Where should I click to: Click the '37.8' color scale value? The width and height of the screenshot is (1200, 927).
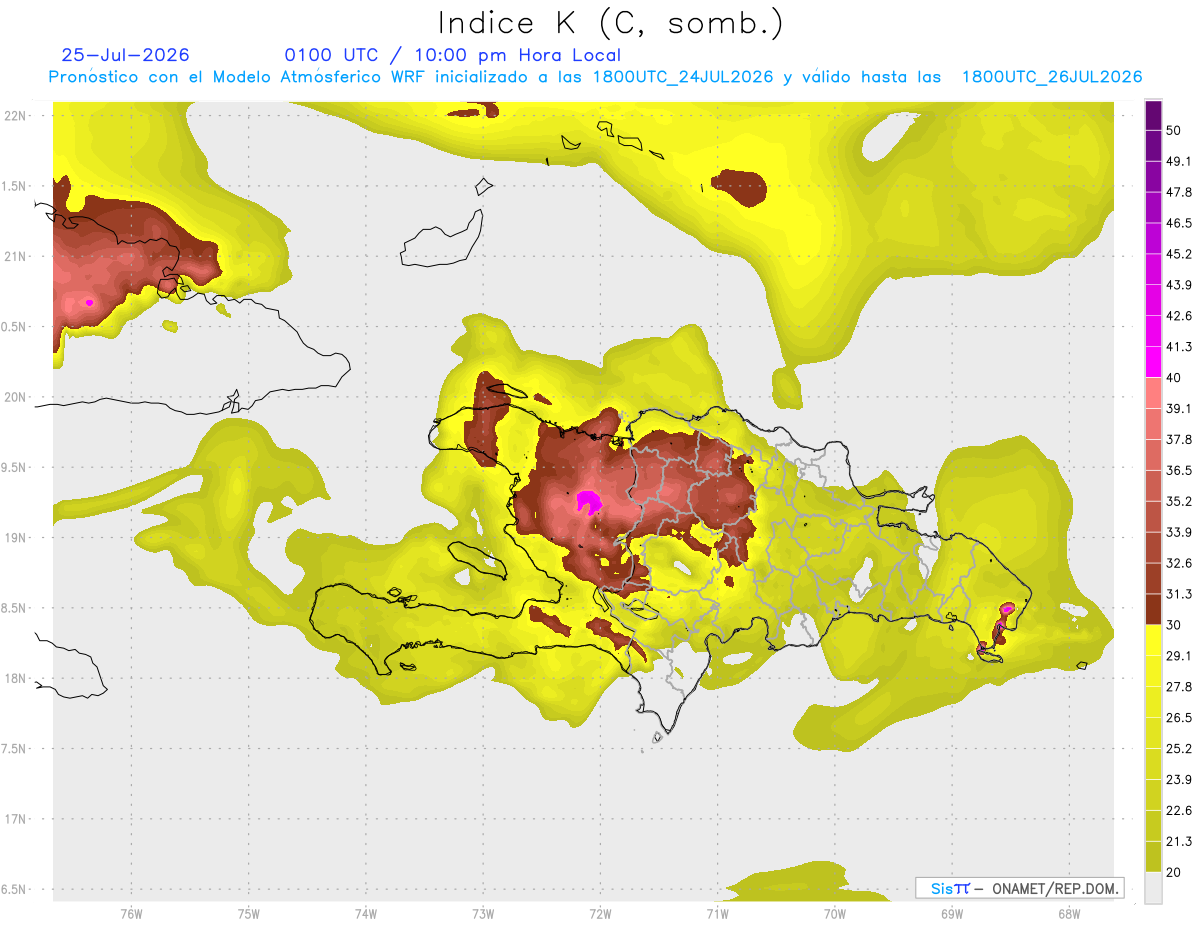(1179, 439)
